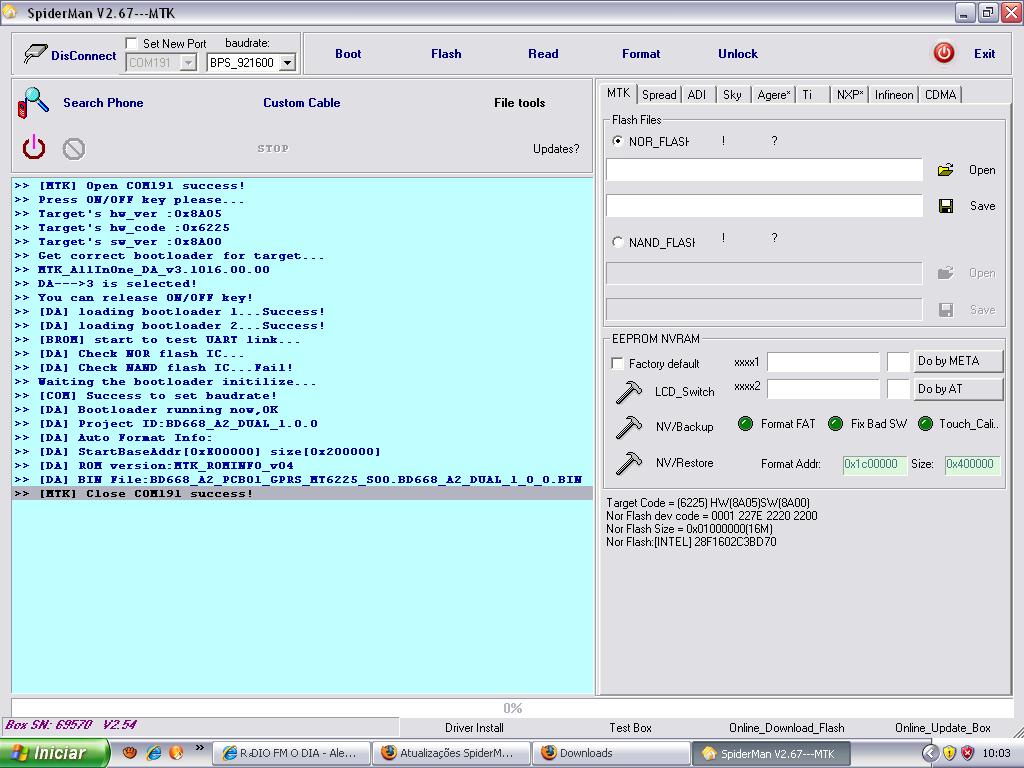Click the Read button
The width and height of the screenshot is (1024, 768).
543,54
